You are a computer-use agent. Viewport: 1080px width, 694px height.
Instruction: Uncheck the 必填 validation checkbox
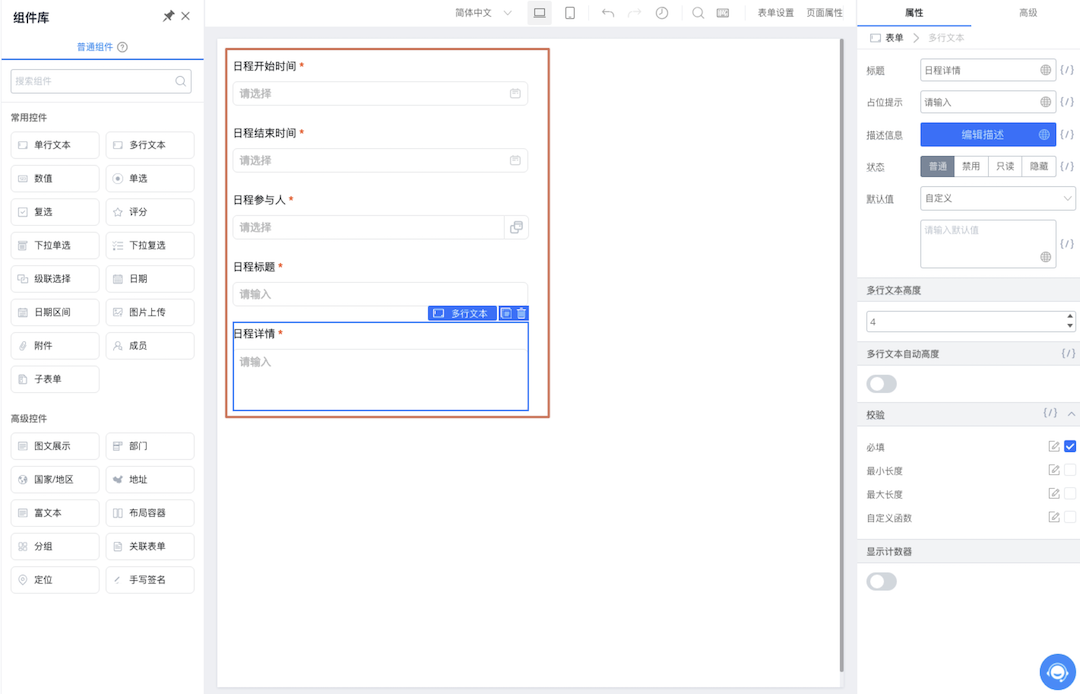tap(1070, 447)
